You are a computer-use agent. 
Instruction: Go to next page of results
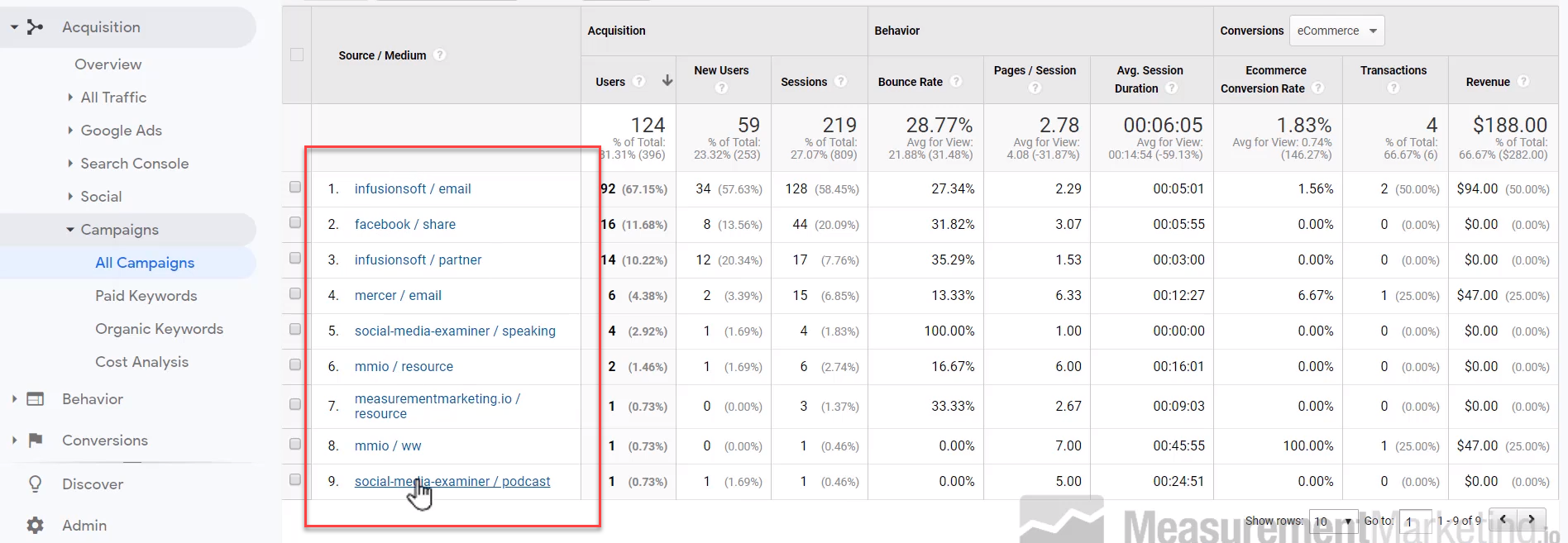(1532, 520)
